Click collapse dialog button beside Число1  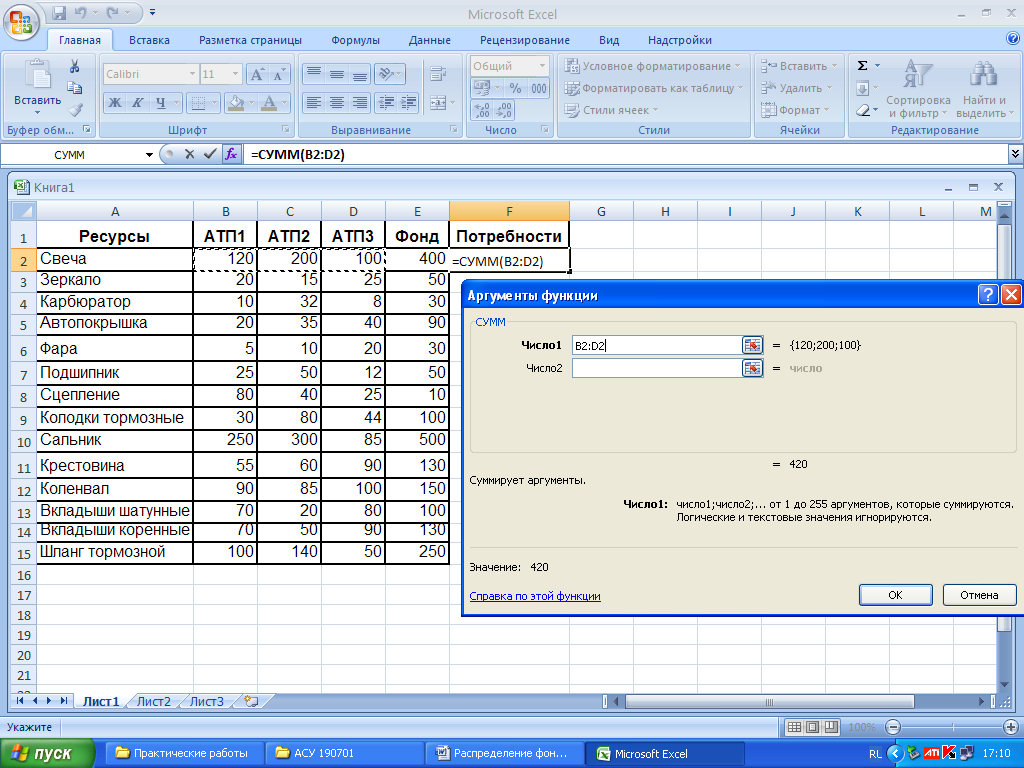coord(752,345)
